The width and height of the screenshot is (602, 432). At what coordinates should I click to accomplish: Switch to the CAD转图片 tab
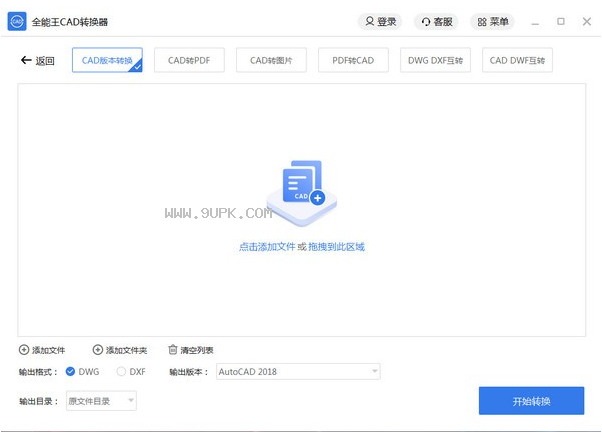[271, 60]
